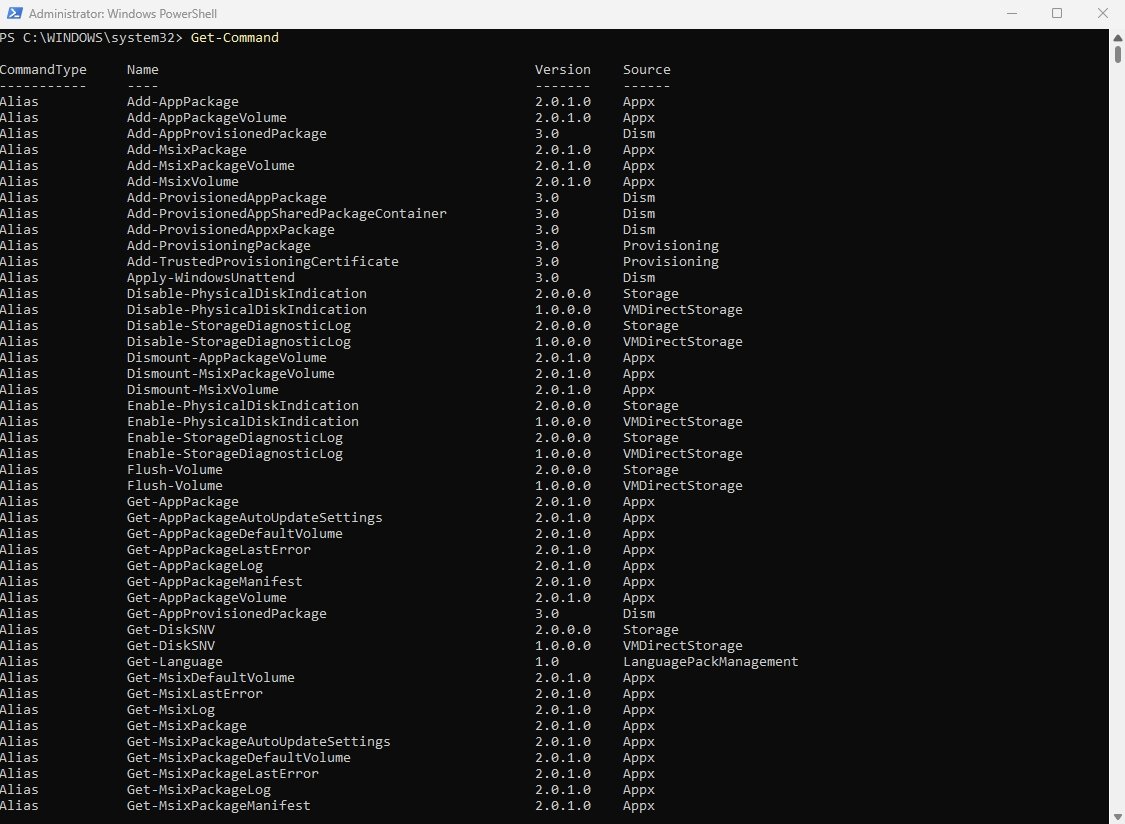Click the 'Version' column header
Viewport: 1125px width, 824px height.
(x=562, y=70)
